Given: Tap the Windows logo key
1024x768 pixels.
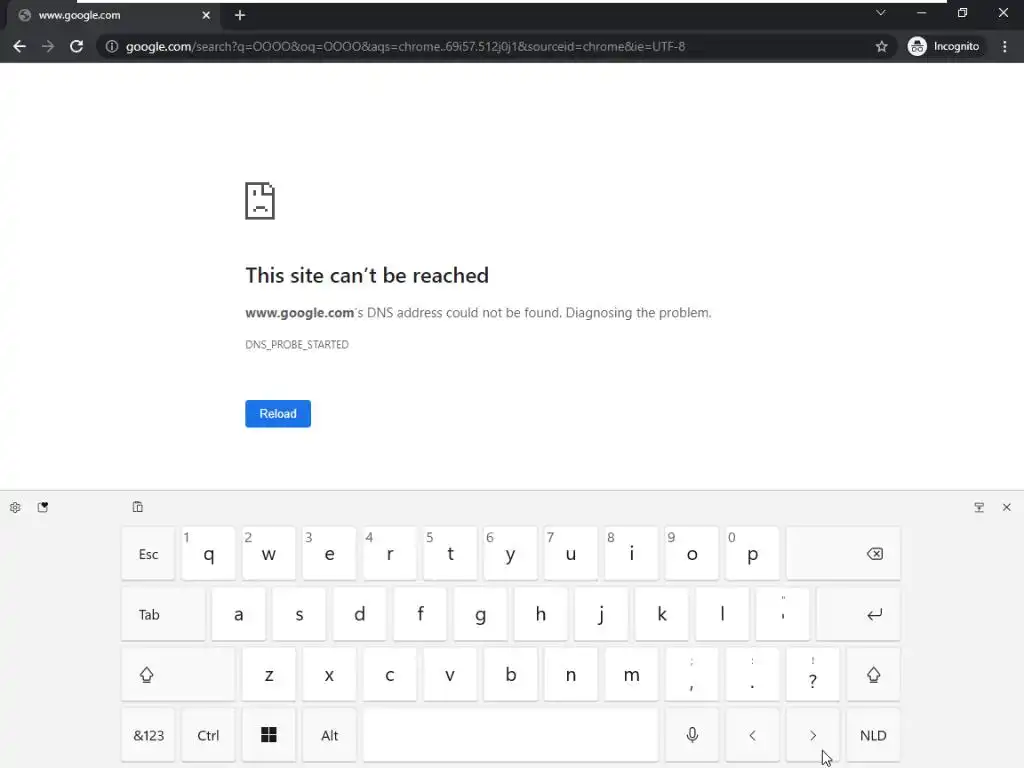Looking at the screenshot, I should point(268,735).
